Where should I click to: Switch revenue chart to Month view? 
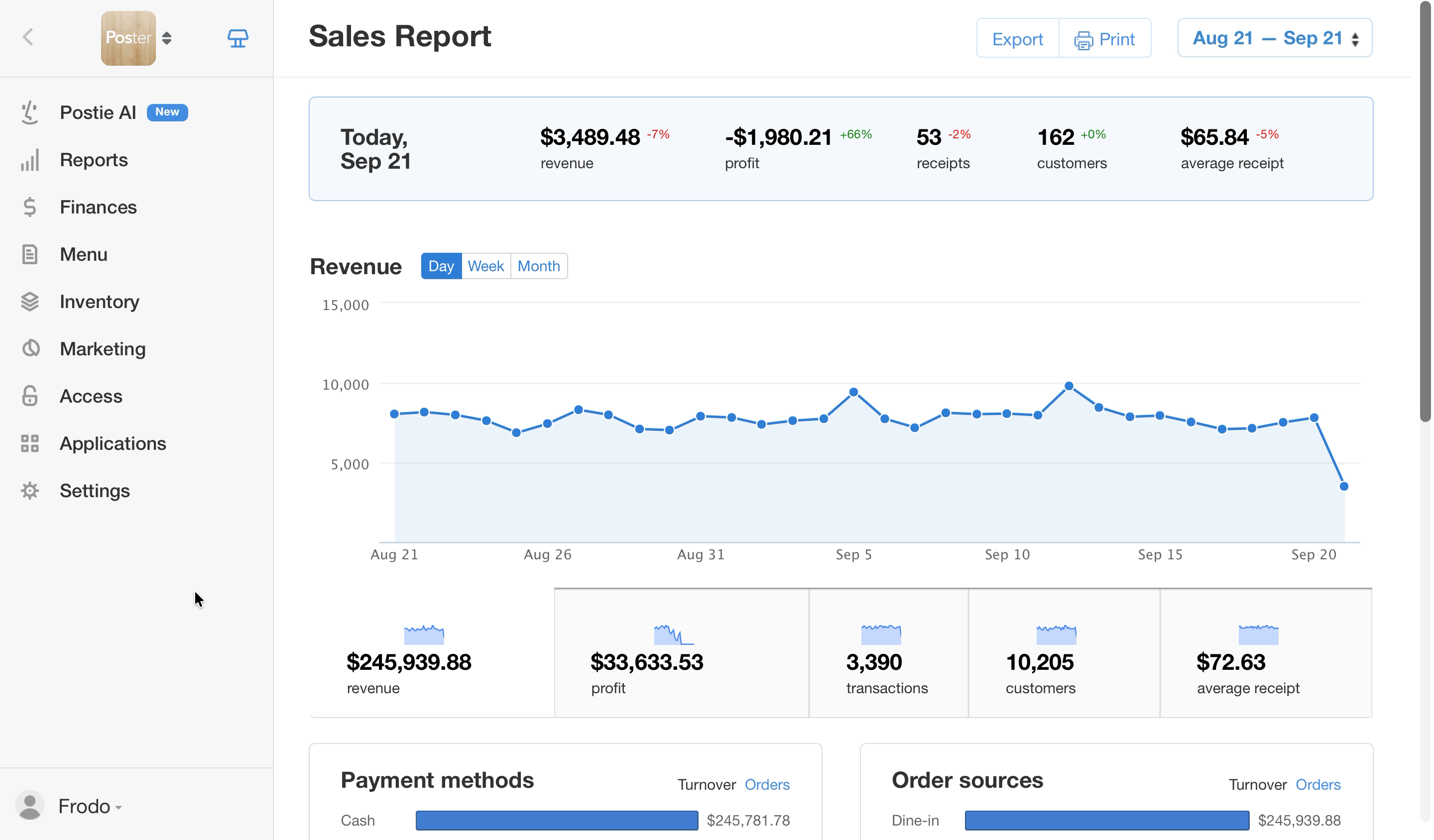(x=539, y=266)
